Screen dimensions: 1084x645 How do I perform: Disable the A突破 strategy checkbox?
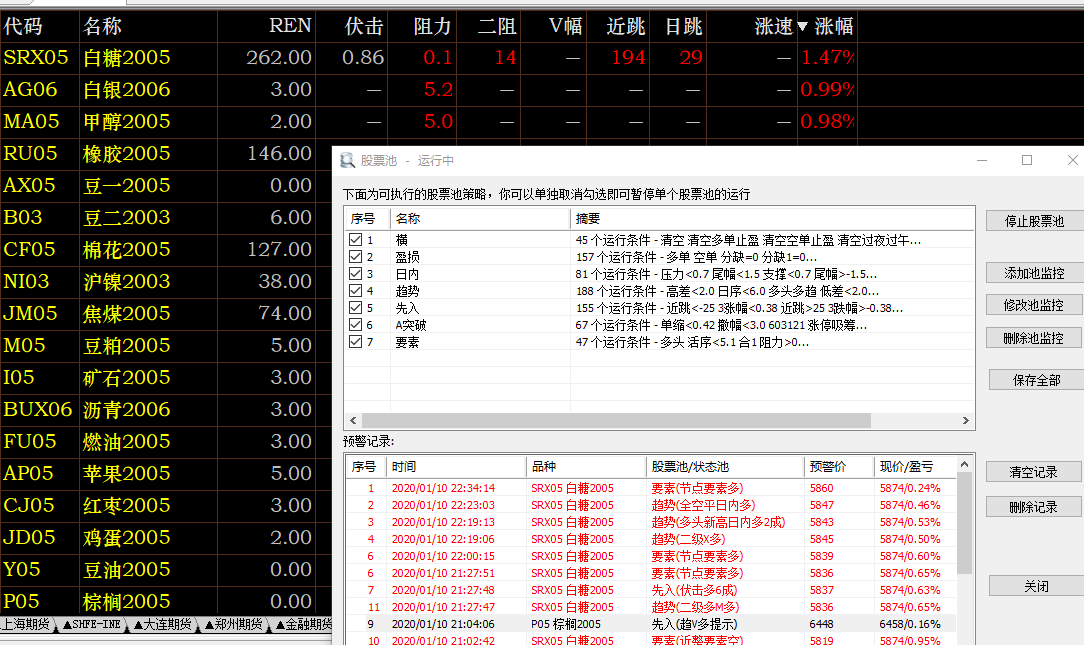[x=355, y=325]
